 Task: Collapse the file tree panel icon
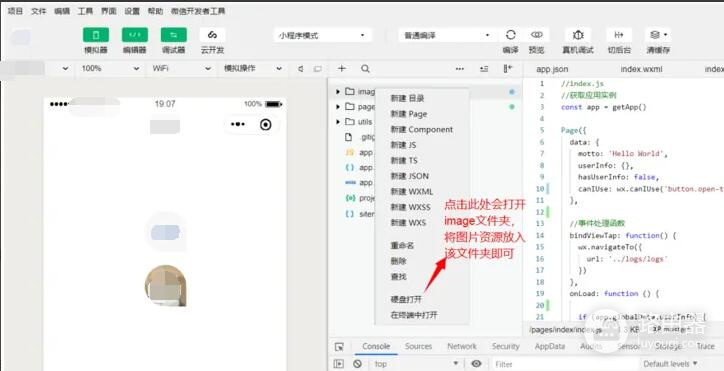point(508,68)
